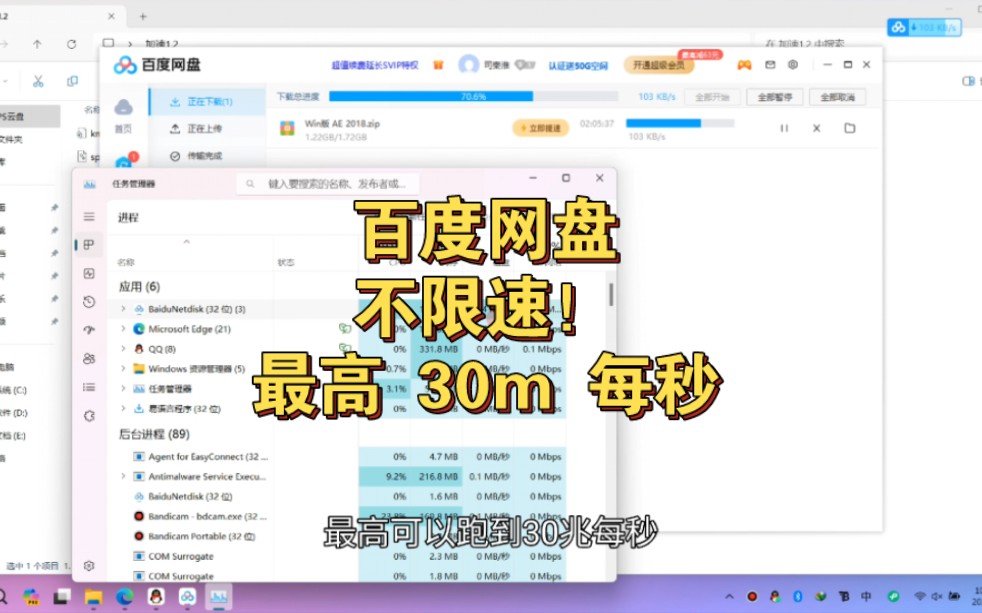Click the Up arrow in File Explorer
Image resolution: width=982 pixels, height=613 pixels.
37,44
